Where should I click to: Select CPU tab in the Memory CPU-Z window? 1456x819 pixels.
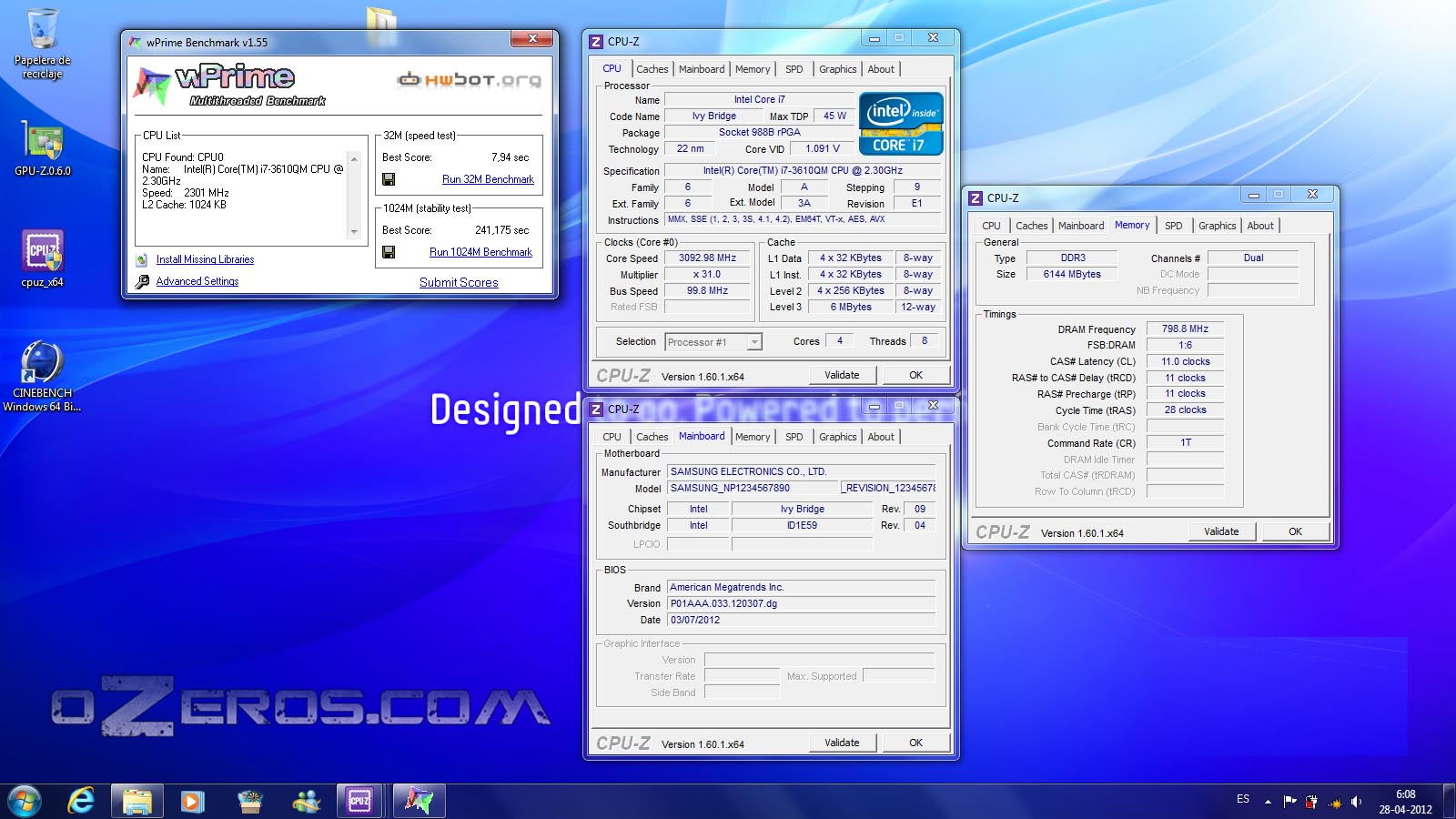click(x=991, y=226)
